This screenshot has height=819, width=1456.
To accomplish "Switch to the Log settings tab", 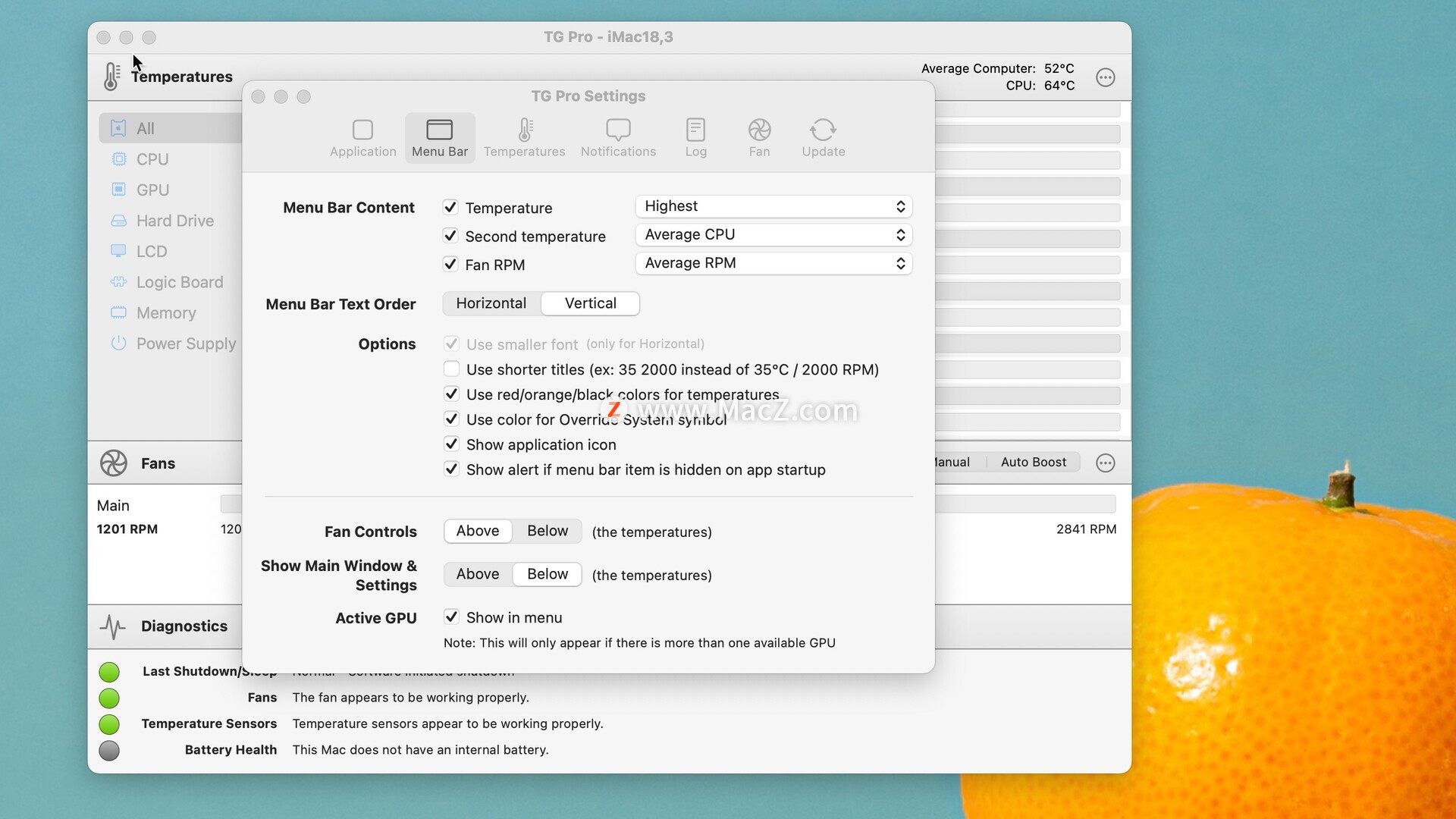I will 695,138.
